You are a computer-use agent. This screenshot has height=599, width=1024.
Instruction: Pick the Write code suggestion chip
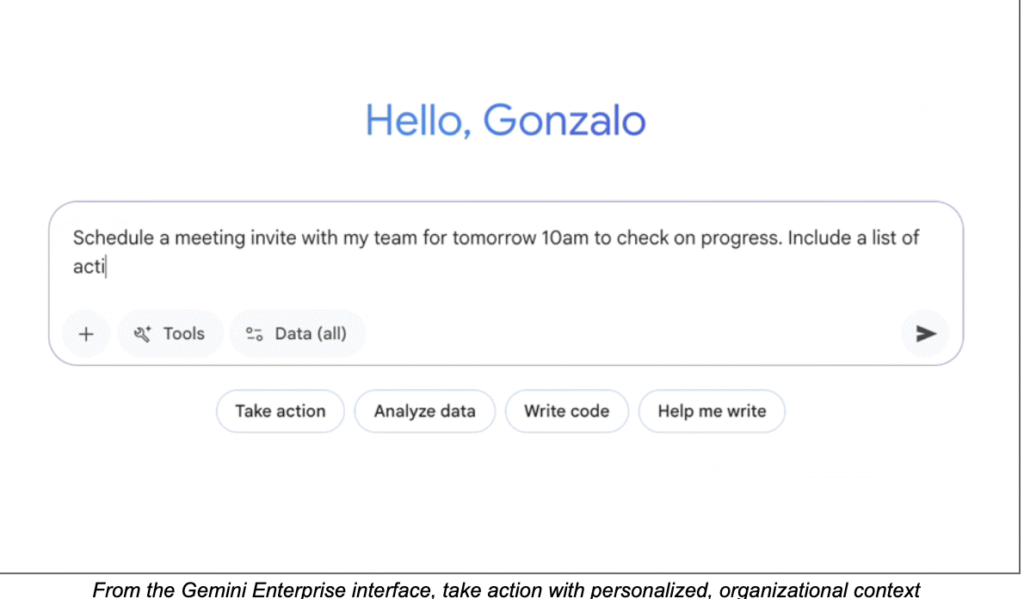coord(566,411)
